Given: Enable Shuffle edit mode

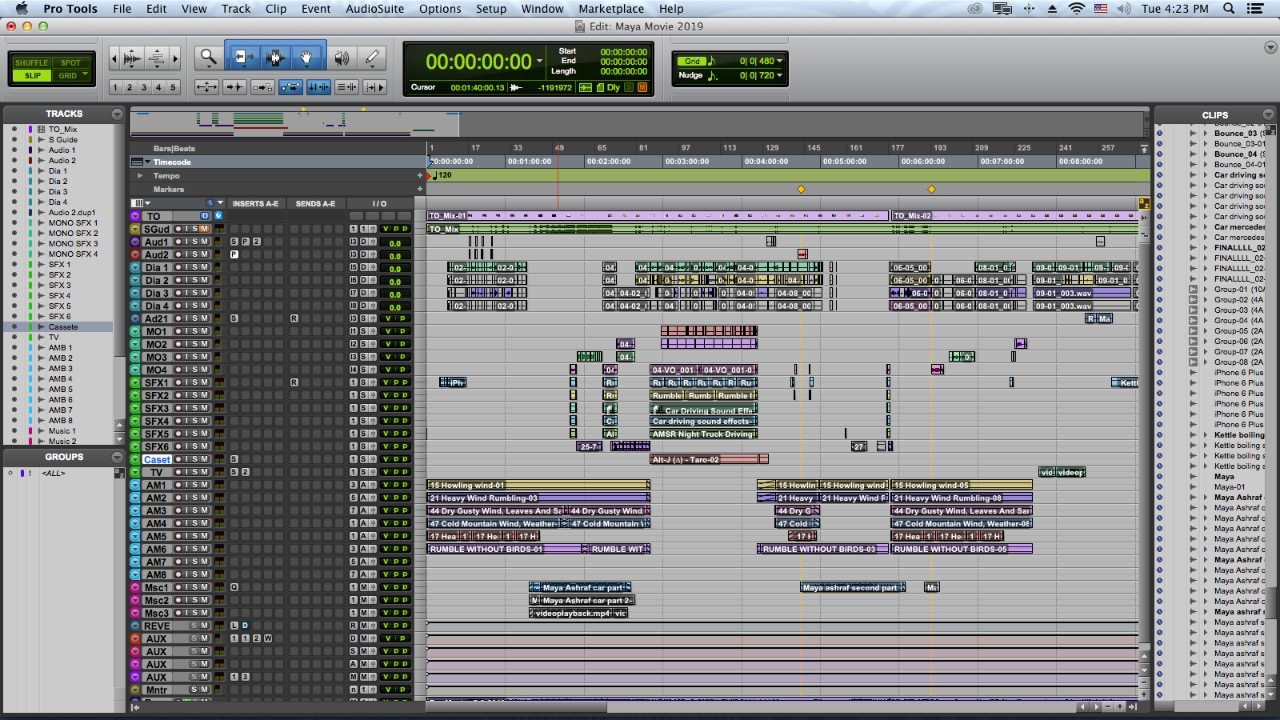Looking at the screenshot, I should [33, 63].
